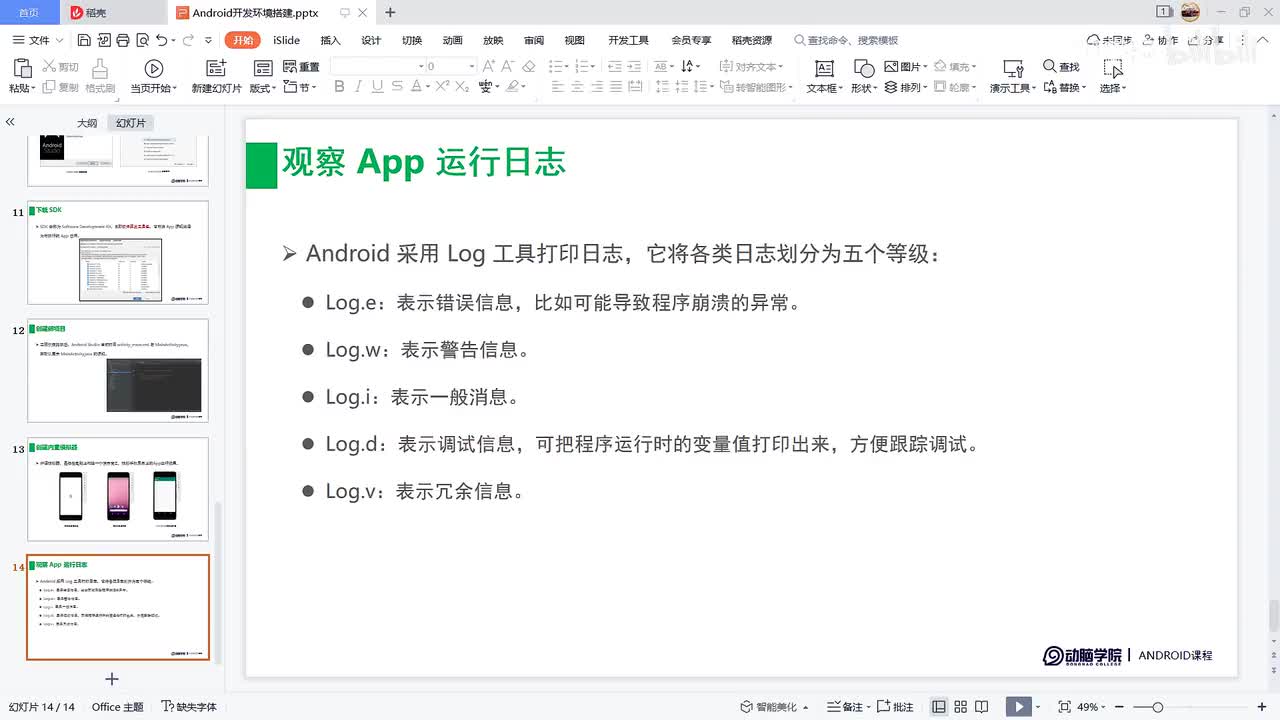Switch to the 大纲 outline tab
The width and height of the screenshot is (1280, 720).
click(87, 123)
